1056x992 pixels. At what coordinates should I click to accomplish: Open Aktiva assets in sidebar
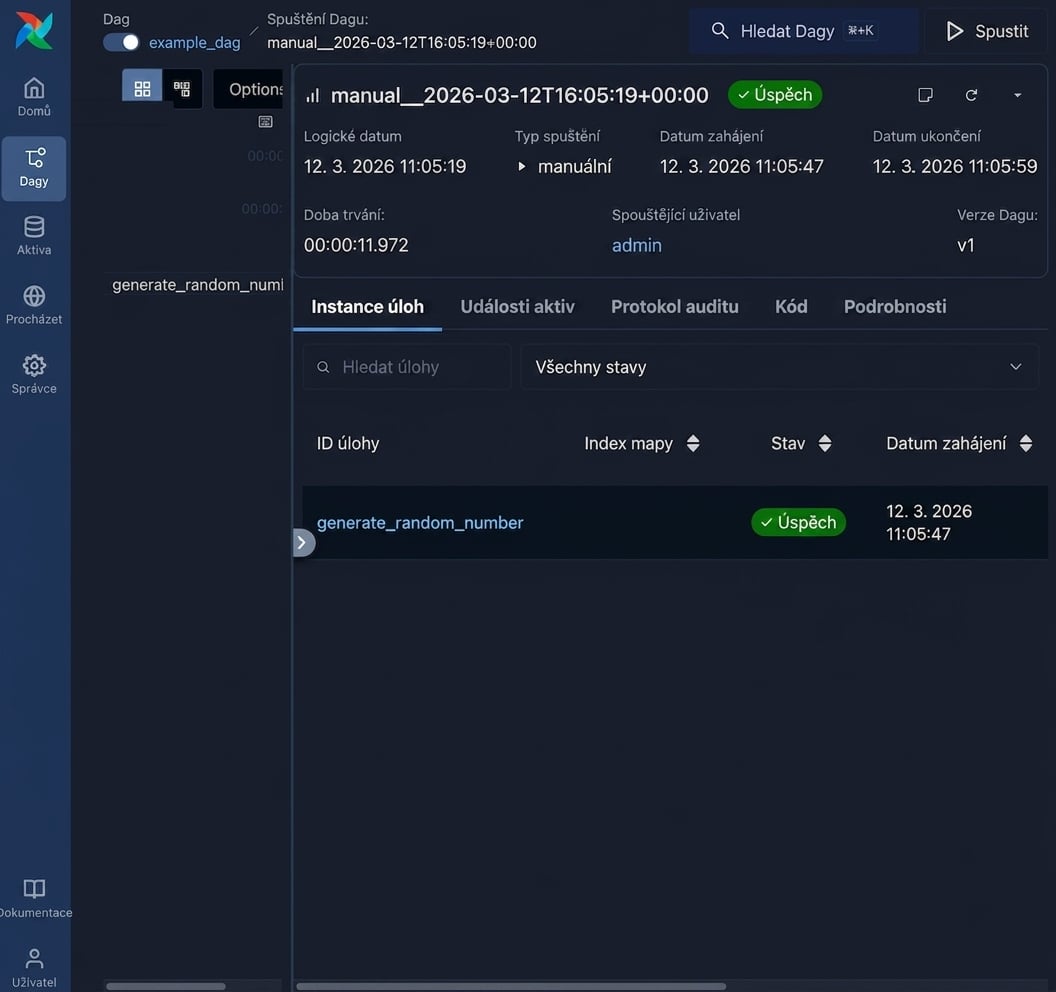pyautogui.click(x=34, y=236)
